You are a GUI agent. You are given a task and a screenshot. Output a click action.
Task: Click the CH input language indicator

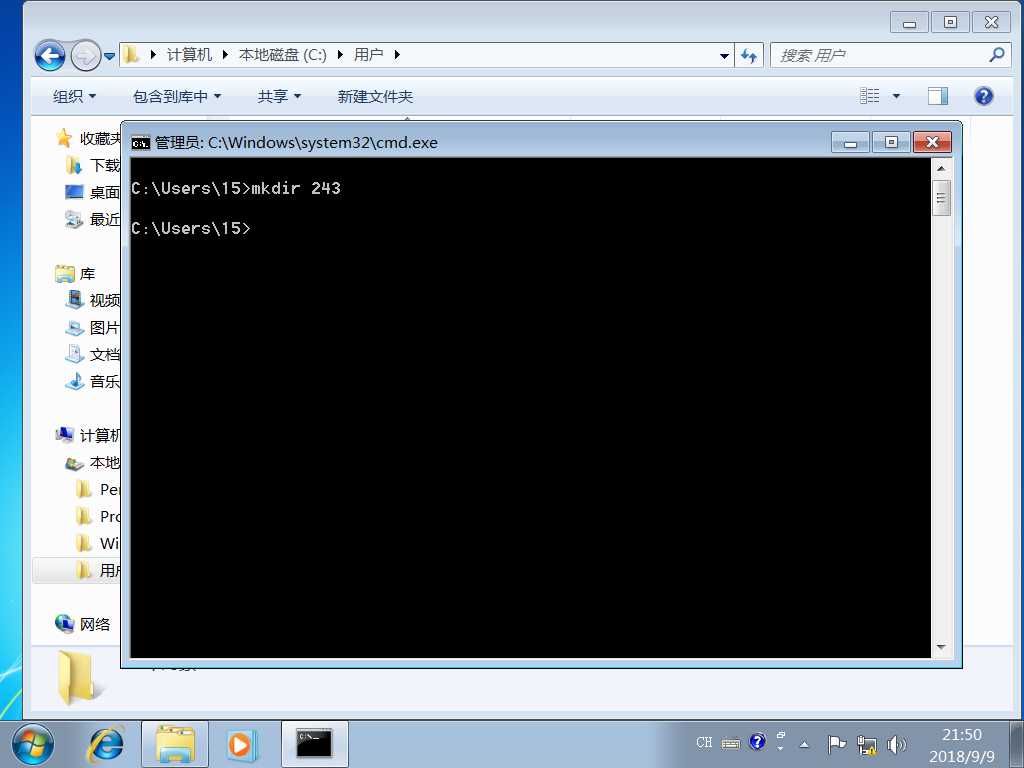coord(704,743)
